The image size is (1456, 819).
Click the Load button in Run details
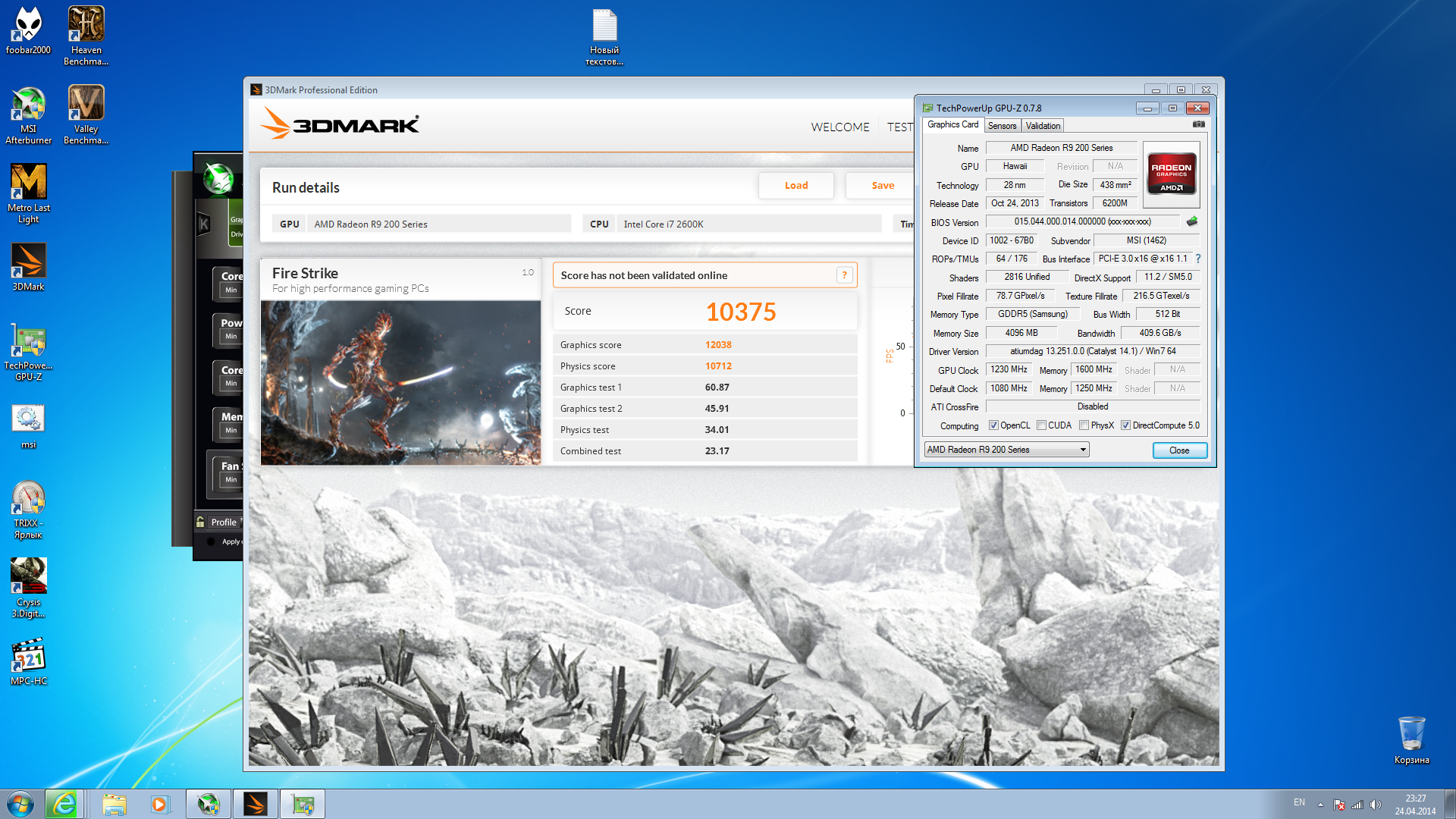(x=795, y=185)
